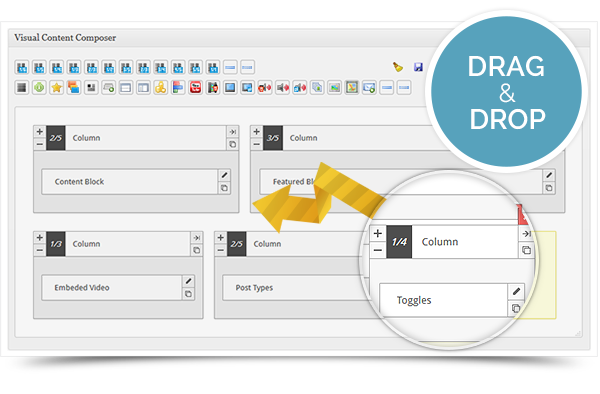Edit the Featured block with pencil icon

point(549,175)
